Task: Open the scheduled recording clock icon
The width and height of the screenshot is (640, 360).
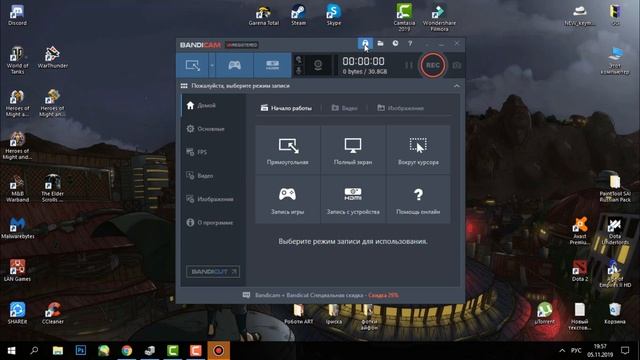Action: pos(395,43)
